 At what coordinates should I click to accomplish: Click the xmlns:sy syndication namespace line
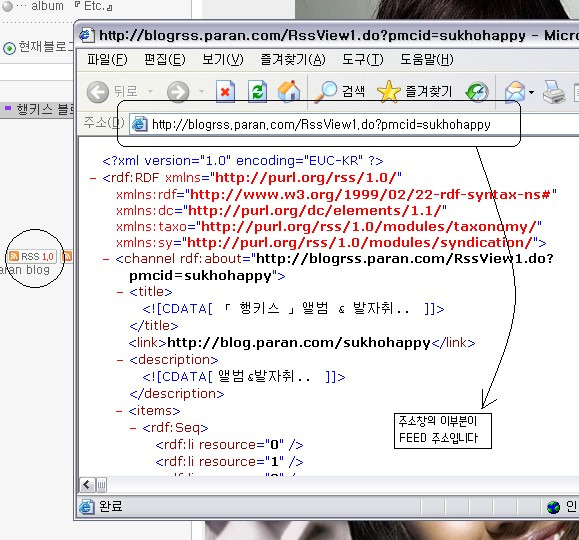[x=331, y=243]
